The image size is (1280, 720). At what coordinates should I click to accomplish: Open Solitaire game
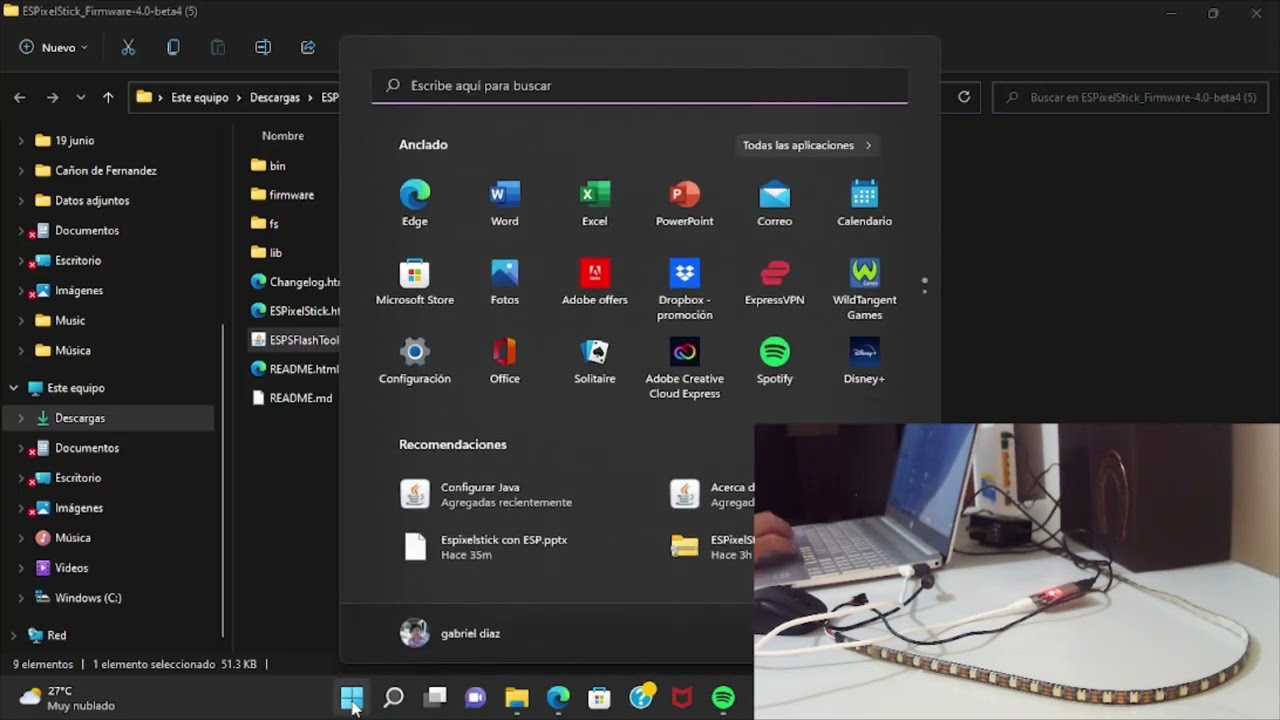pos(594,361)
